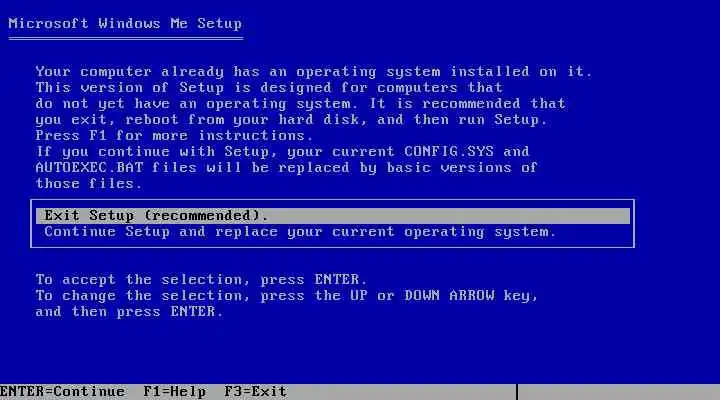Click the 'F1 for more instructions' line
The width and height of the screenshot is (720, 400).
coord(174,135)
